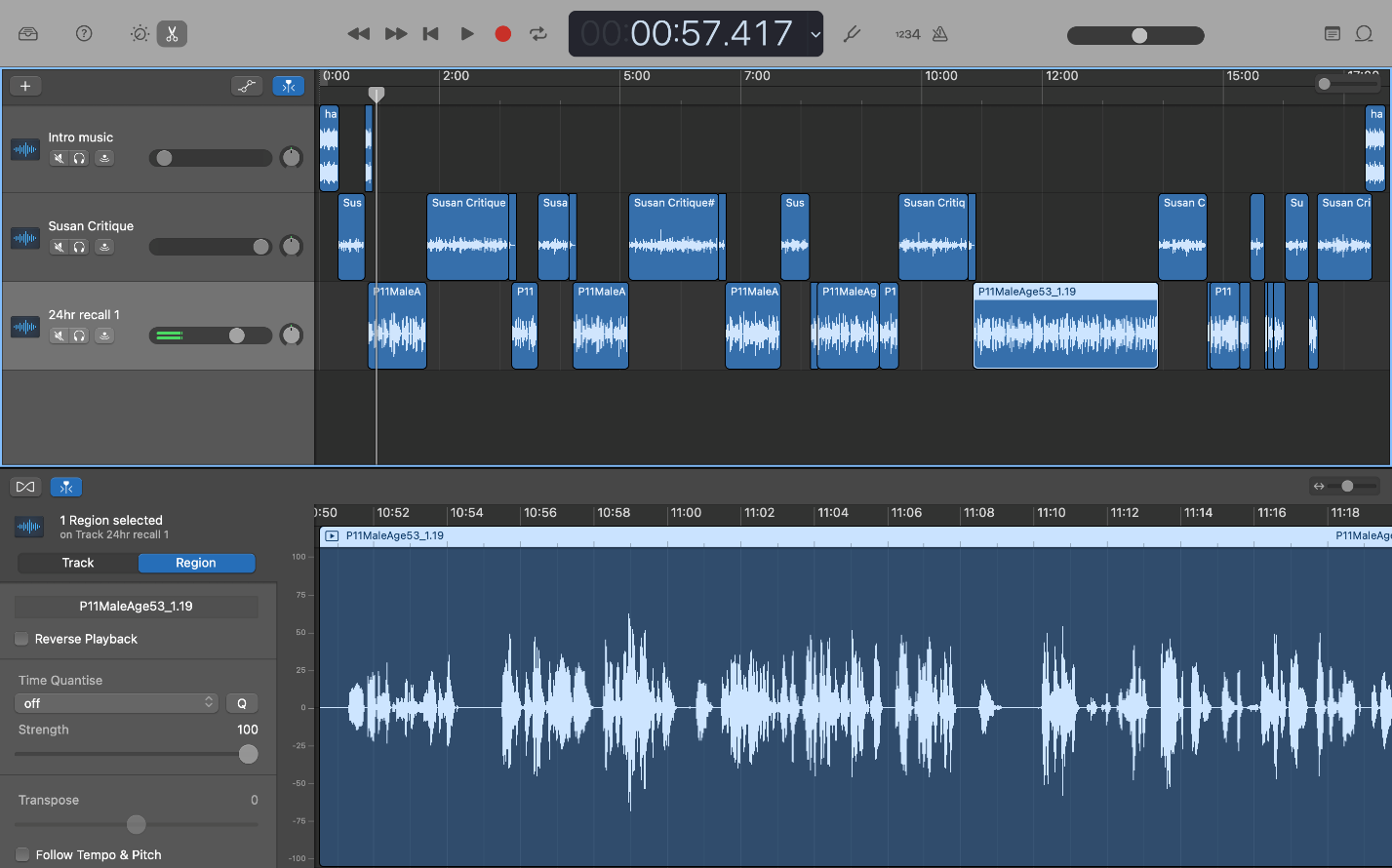1392x868 pixels.
Task: Enable Follow Tempo & Pitch
Action: click(21, 854)
